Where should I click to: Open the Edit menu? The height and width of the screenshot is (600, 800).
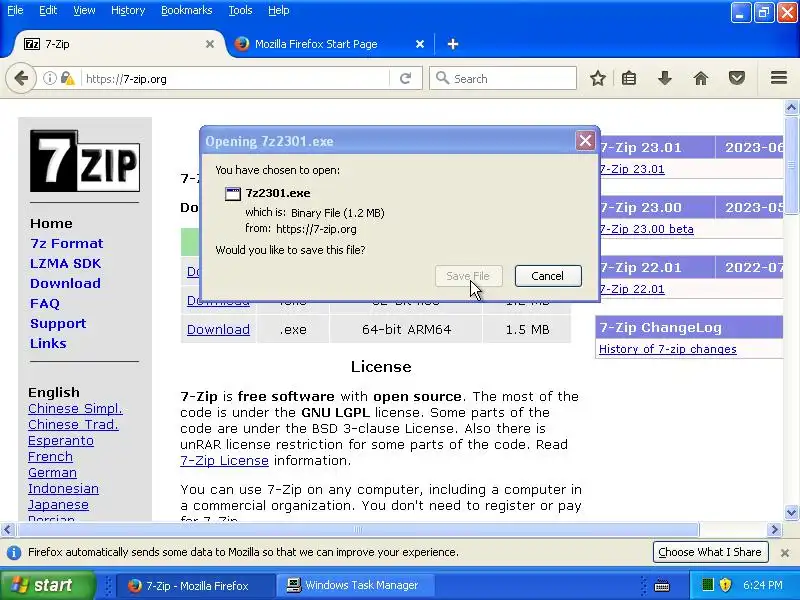[x=48, y=10]
